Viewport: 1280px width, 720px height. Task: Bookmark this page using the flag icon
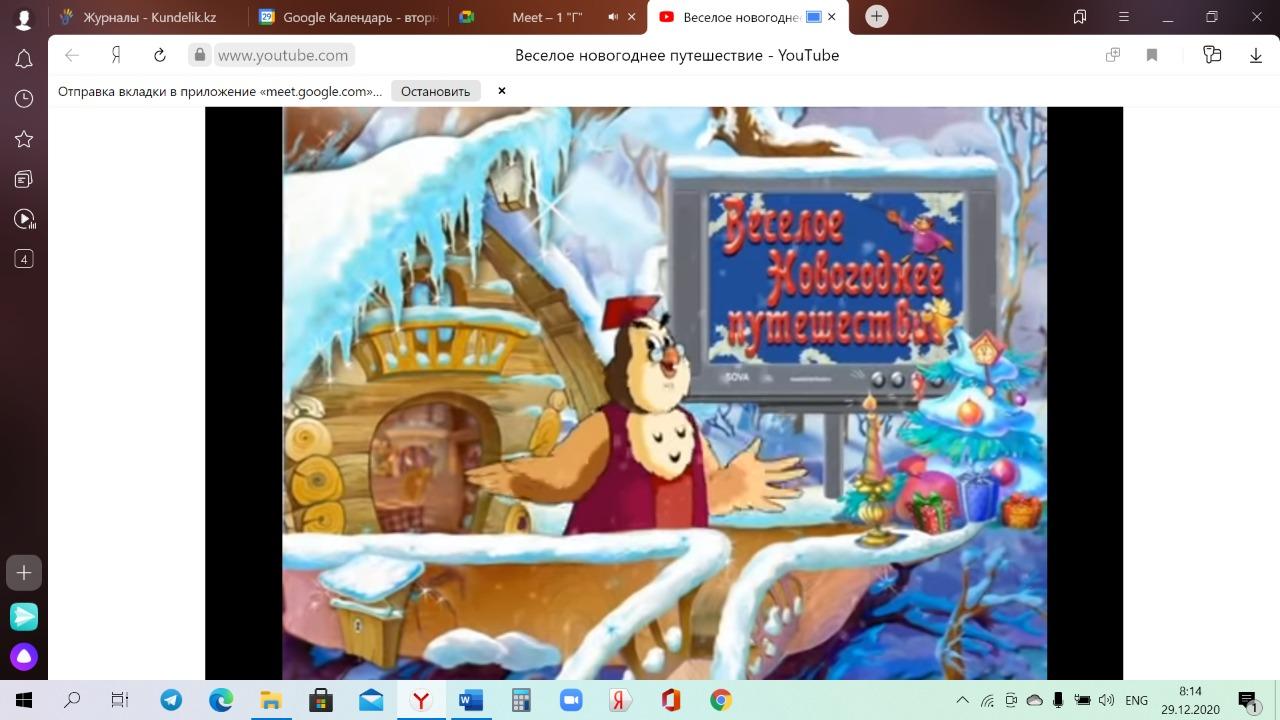coord(1152,55)
